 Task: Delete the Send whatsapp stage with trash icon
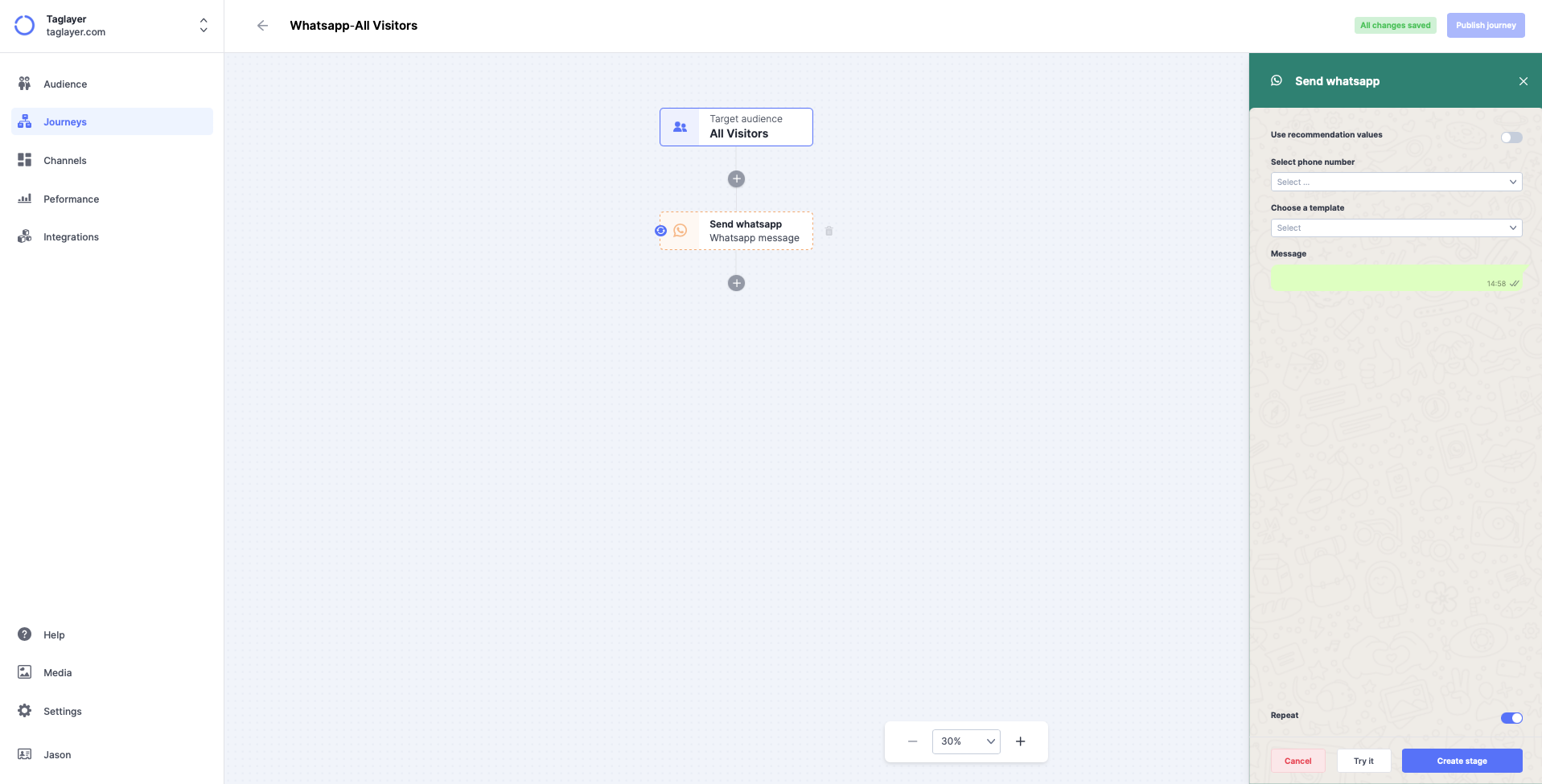[x=829, y=232]
